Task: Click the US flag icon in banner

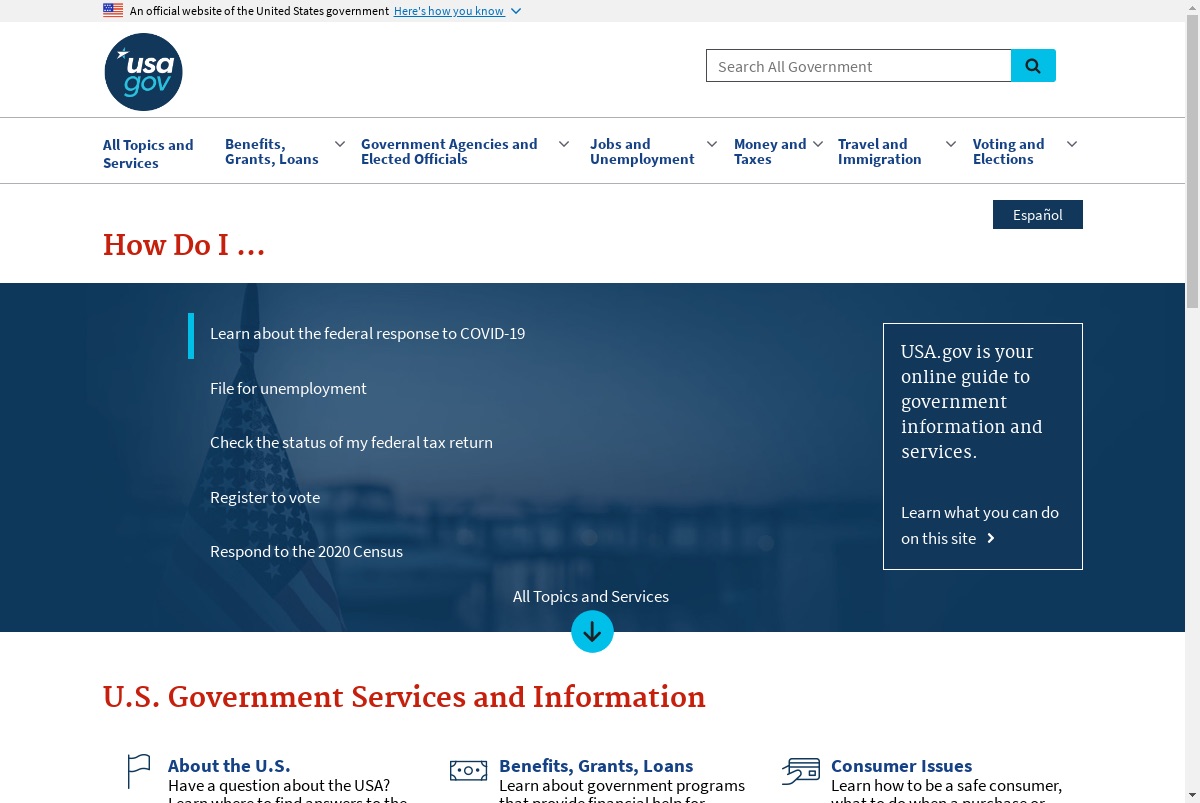Action: tap(113, 11)
